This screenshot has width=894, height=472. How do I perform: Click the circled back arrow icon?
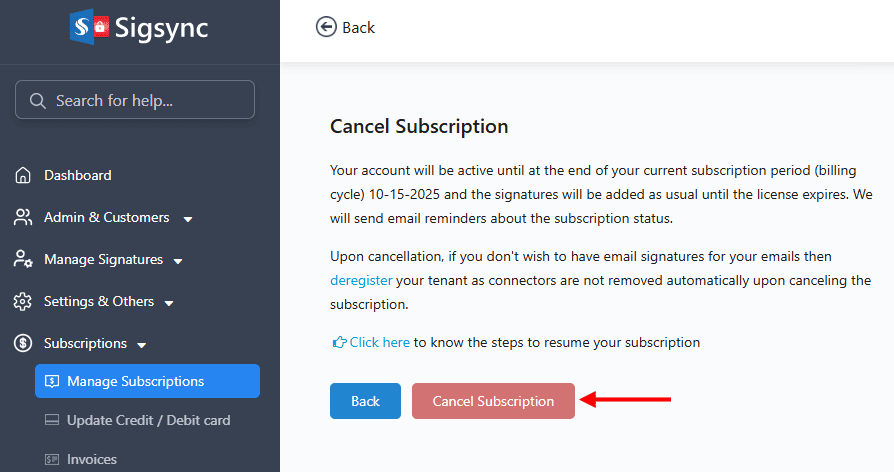point(326,27)
